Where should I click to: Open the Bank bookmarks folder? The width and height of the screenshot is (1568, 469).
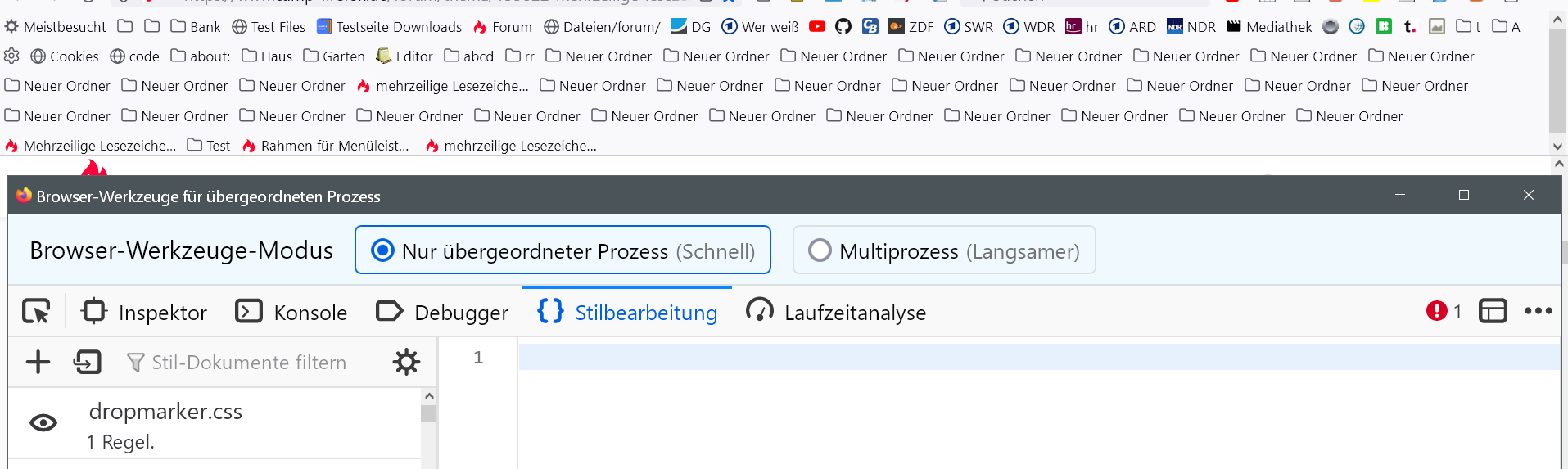coord(196,27)
